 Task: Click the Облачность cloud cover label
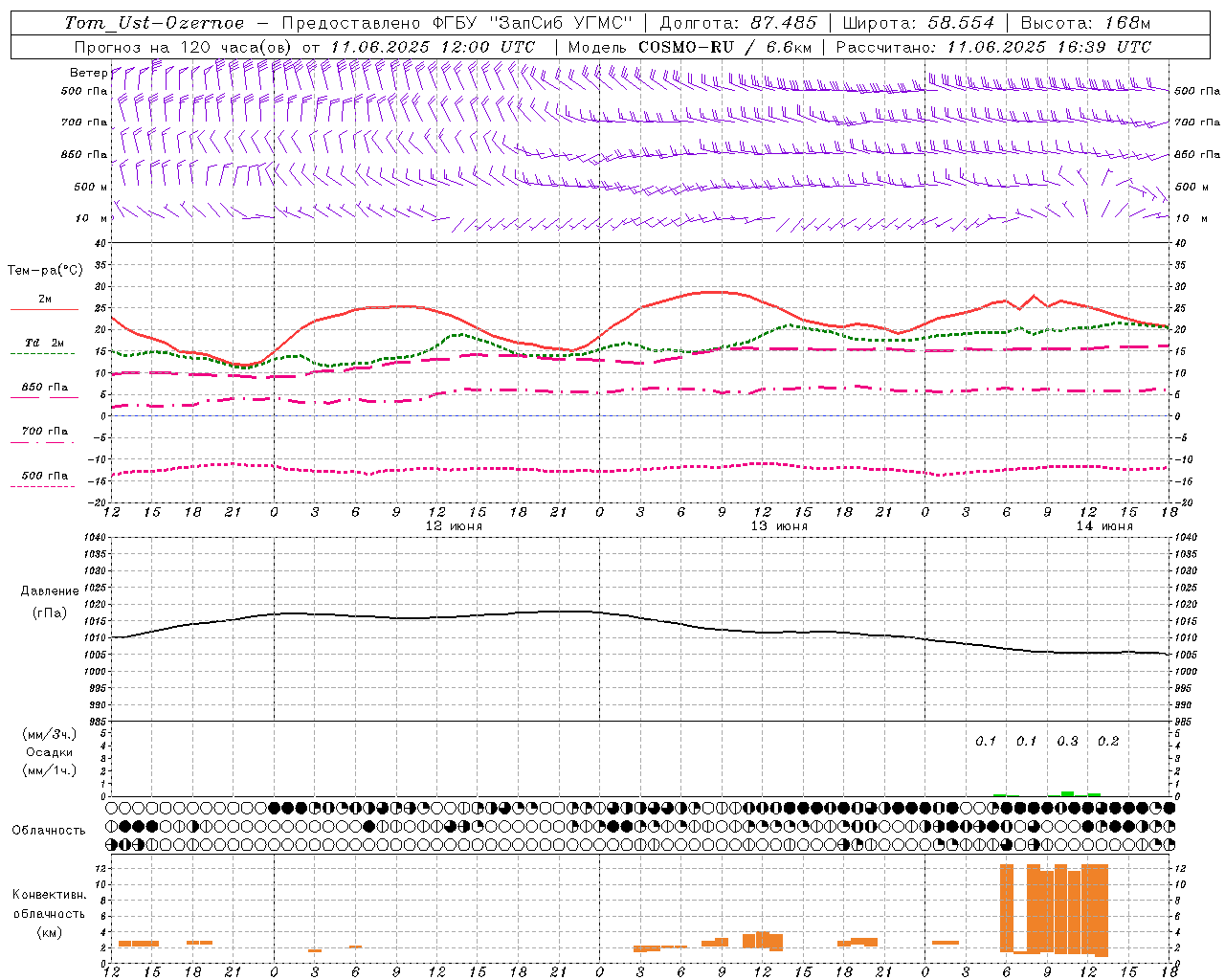49,830
